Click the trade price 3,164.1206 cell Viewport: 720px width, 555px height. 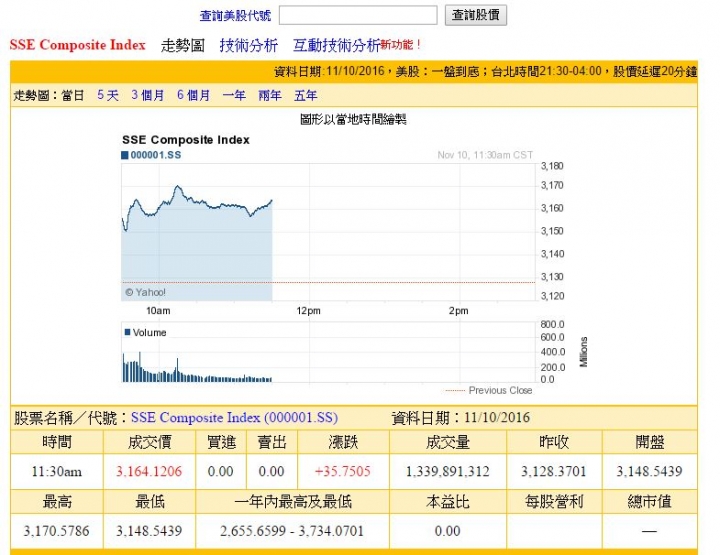pos(149,471)
